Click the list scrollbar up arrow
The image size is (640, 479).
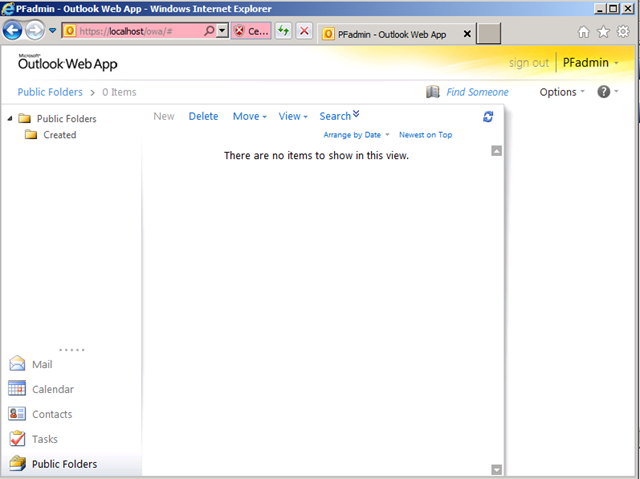[496, 151]
